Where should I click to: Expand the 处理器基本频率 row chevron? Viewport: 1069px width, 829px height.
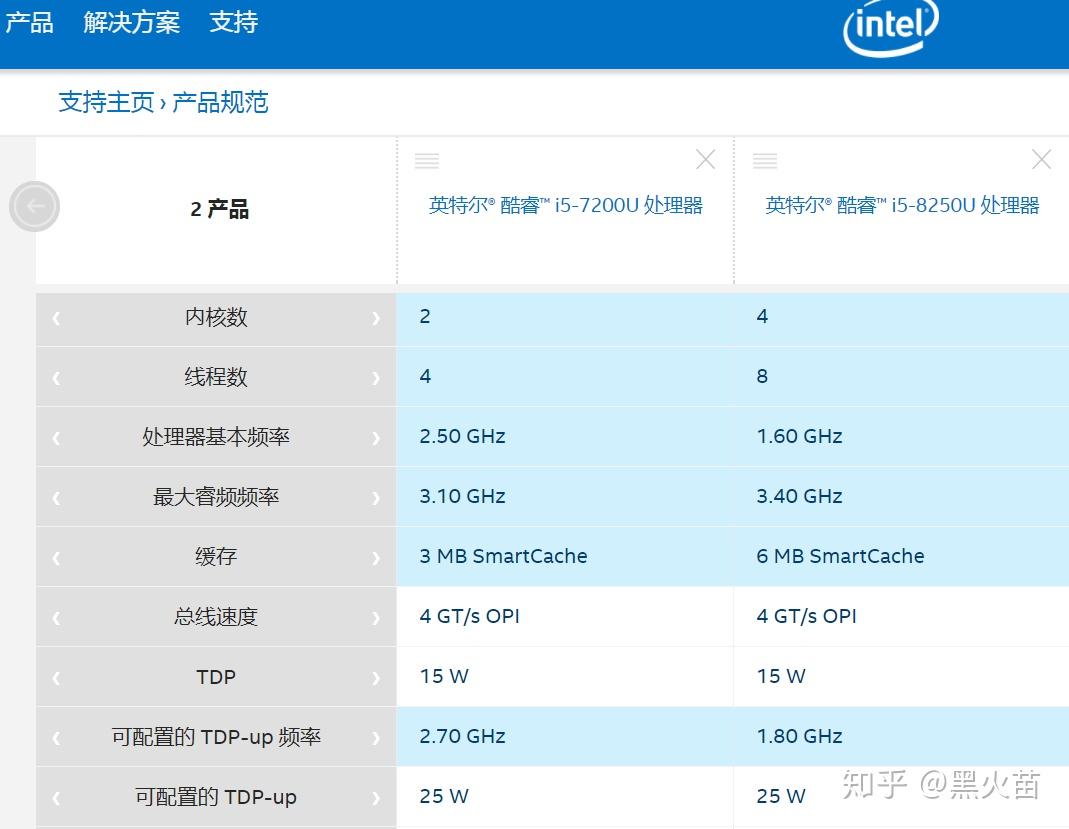point(378,437)
